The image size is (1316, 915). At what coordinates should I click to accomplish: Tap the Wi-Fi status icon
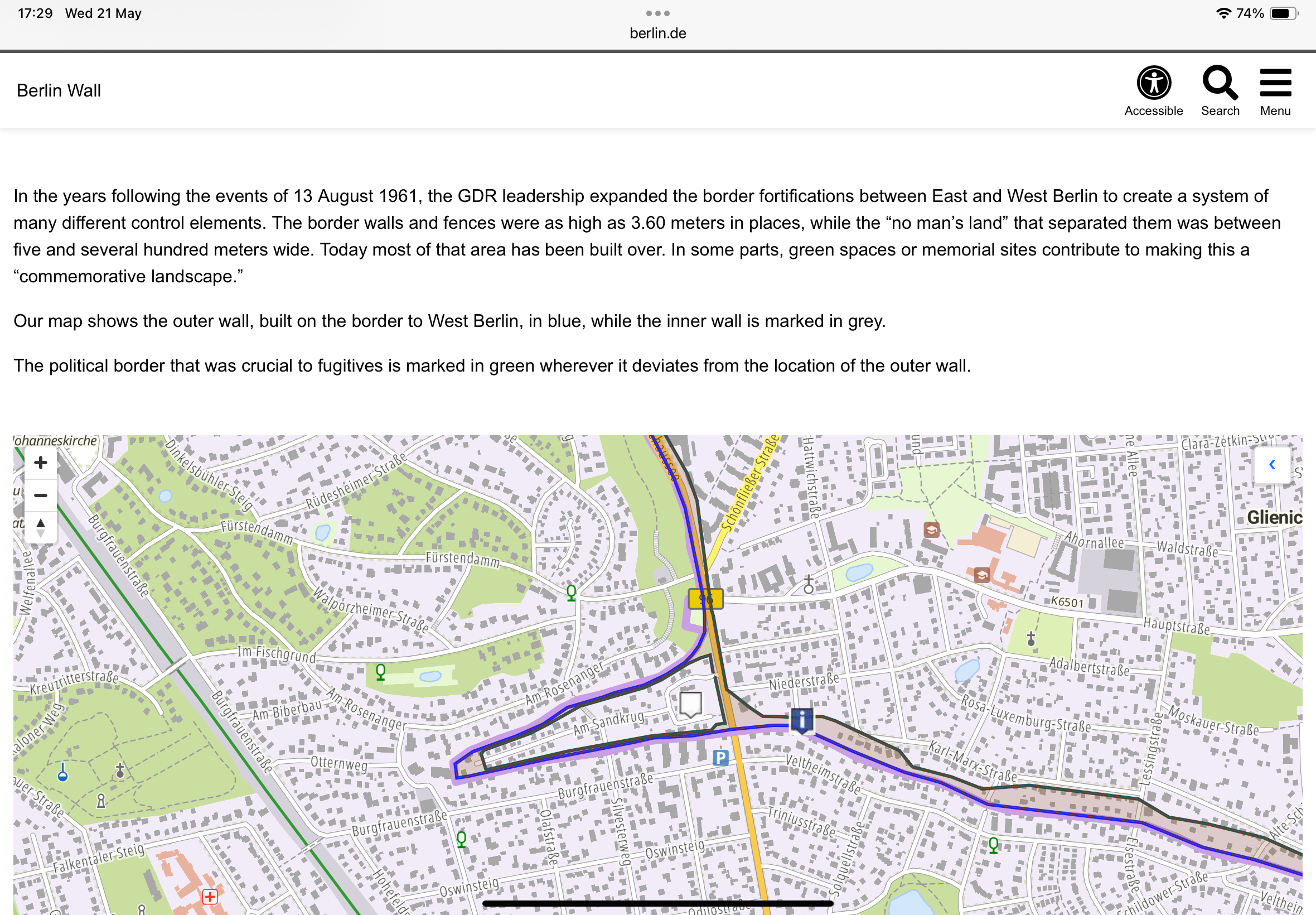(1223, 13)
